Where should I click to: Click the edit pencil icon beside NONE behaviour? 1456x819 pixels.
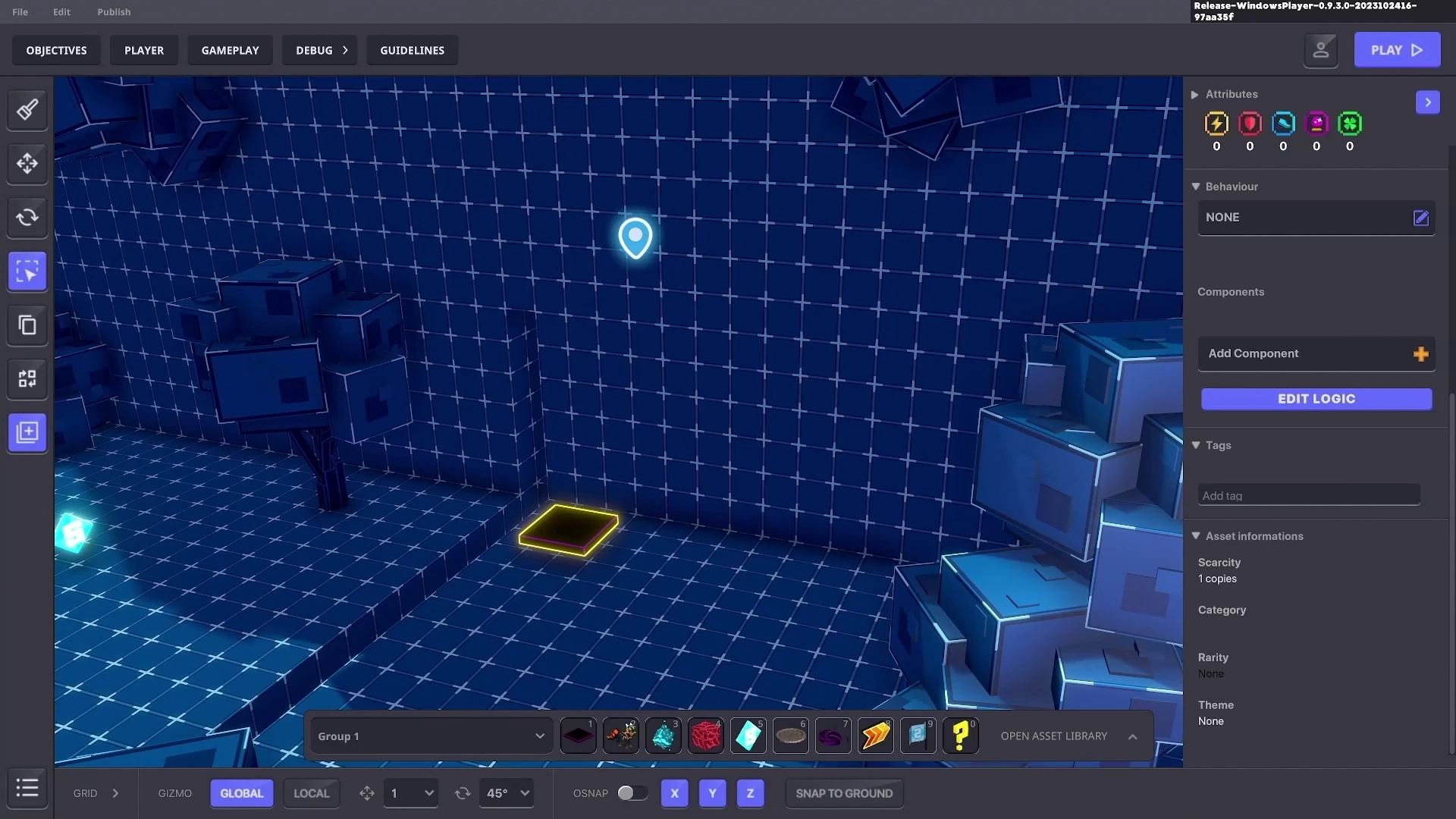tap(1420, 218)
